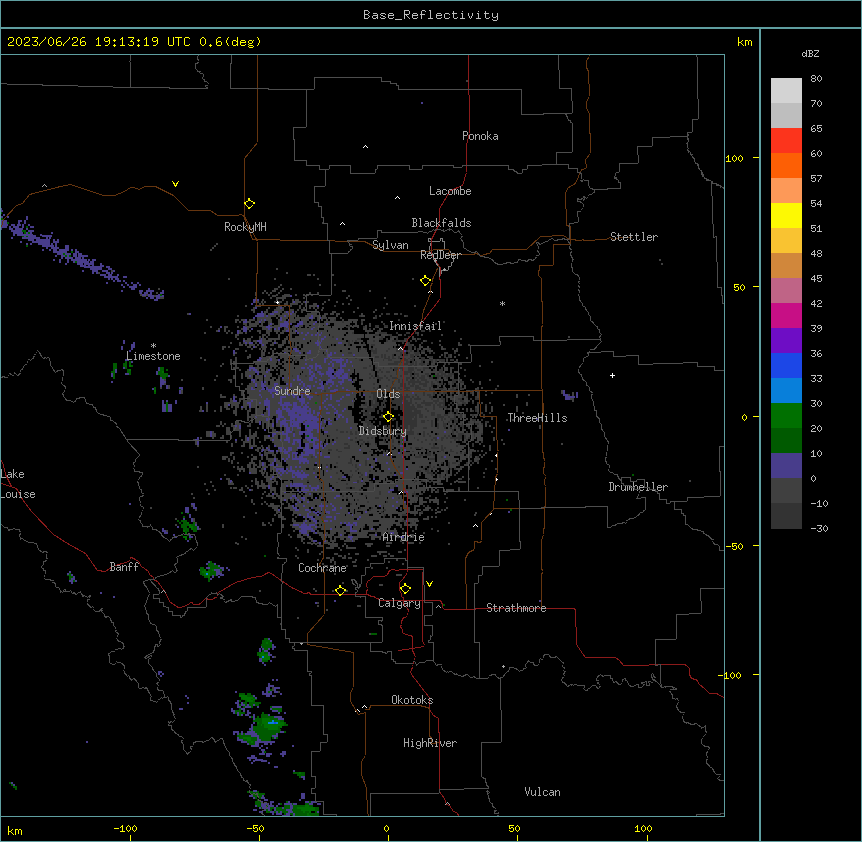Click the Ponoka city label
Screen dimensions: 862x842
point(480,136)
